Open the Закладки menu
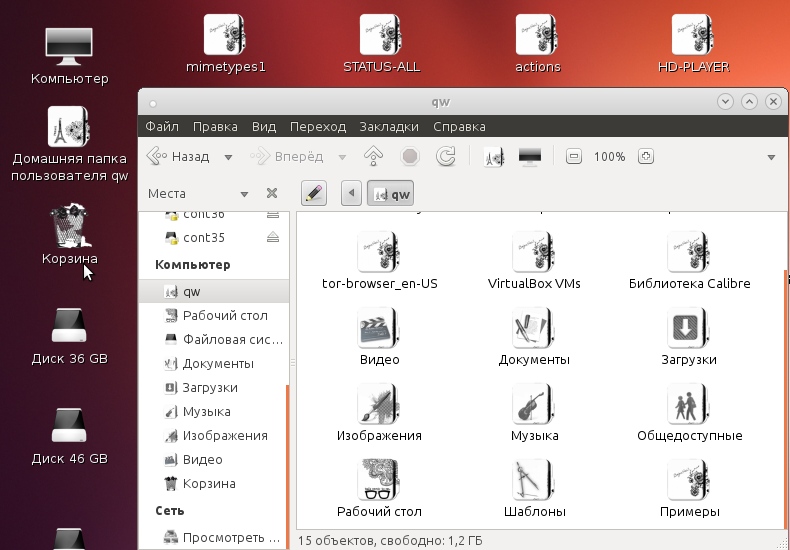The image size is (790, 550). 389,126
